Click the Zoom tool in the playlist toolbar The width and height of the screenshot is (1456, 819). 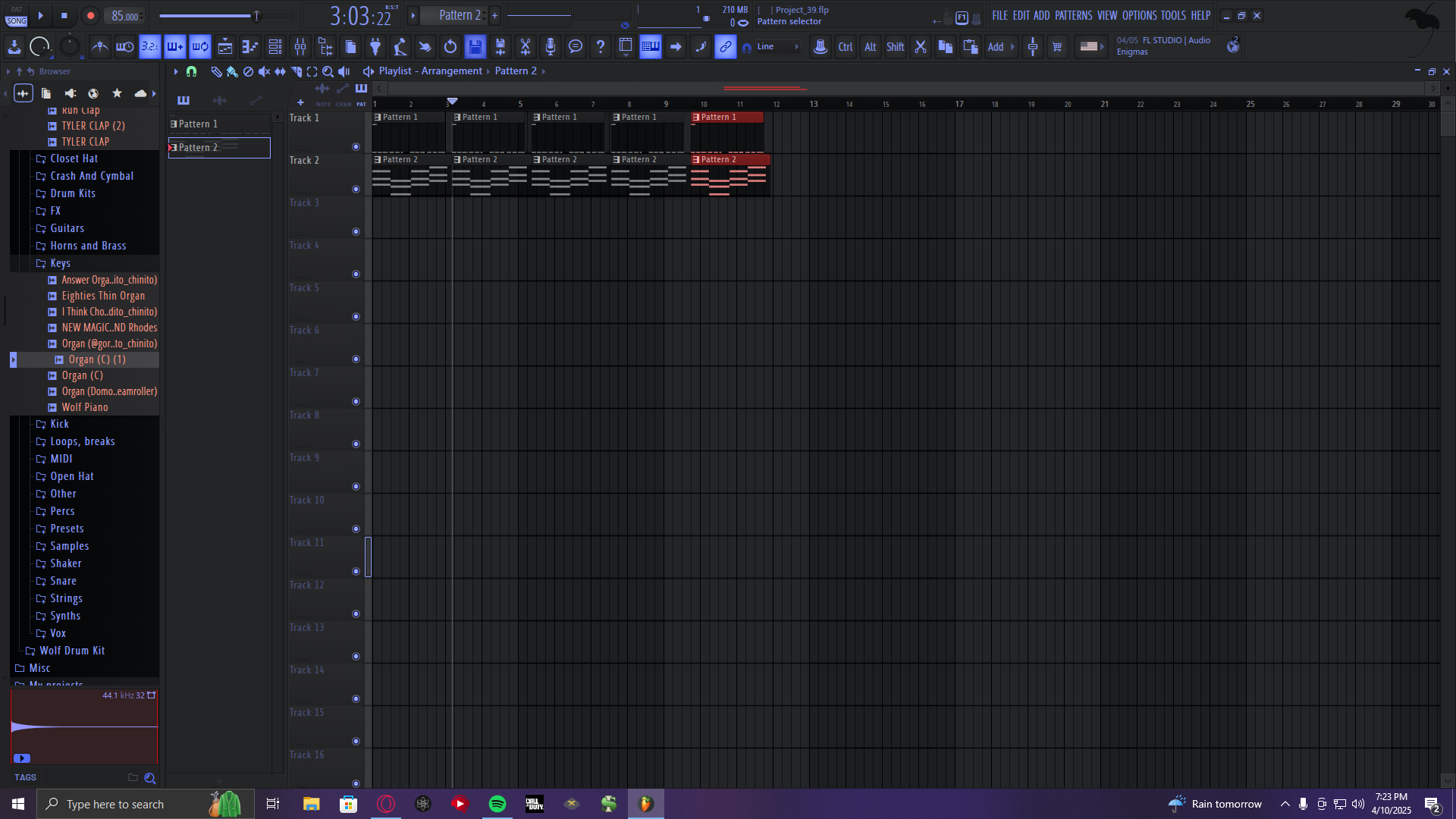click(x=328, y=71)
